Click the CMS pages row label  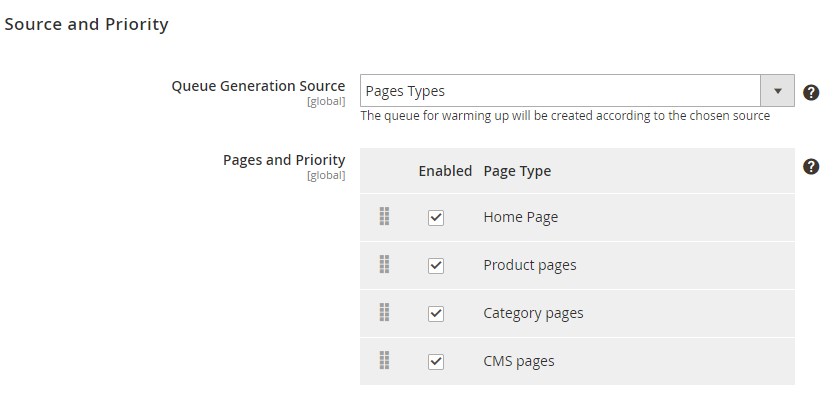coord(518,361)
